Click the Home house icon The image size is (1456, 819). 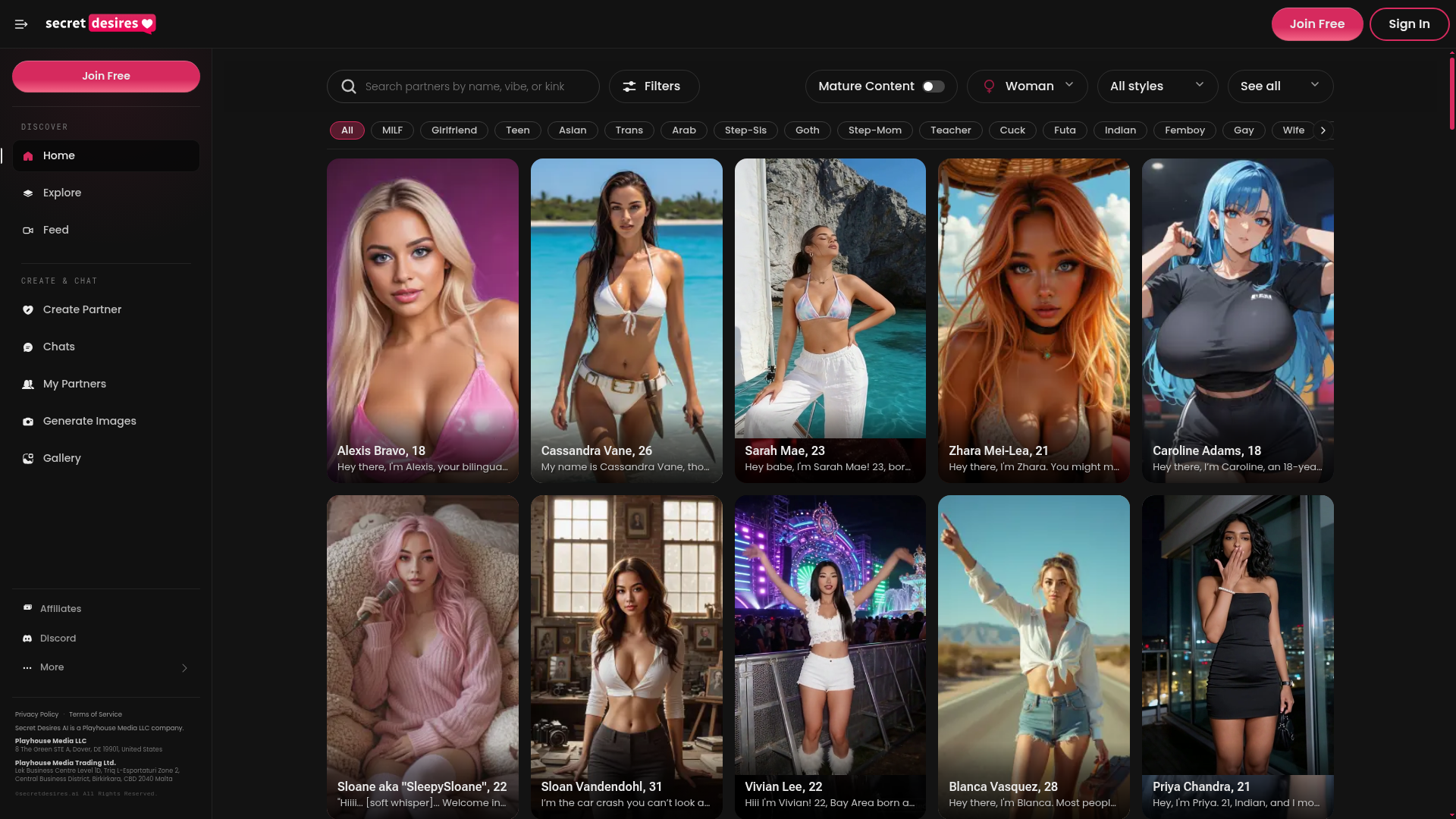click(28, 156)
